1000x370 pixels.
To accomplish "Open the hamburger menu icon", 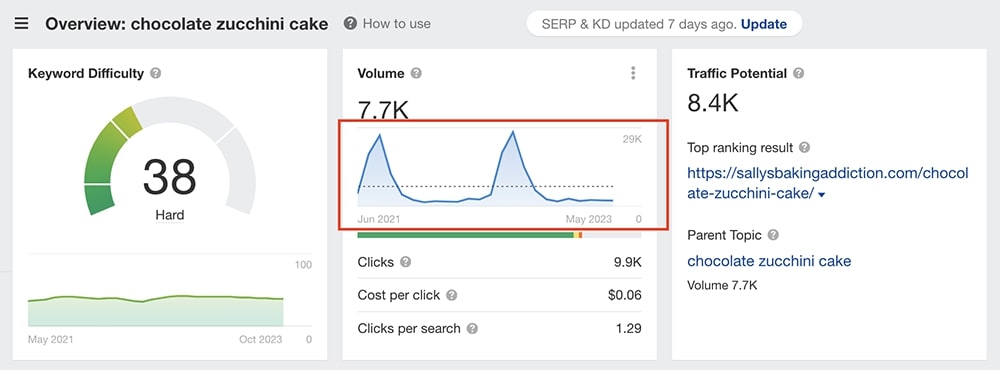I will pos(22,24).
